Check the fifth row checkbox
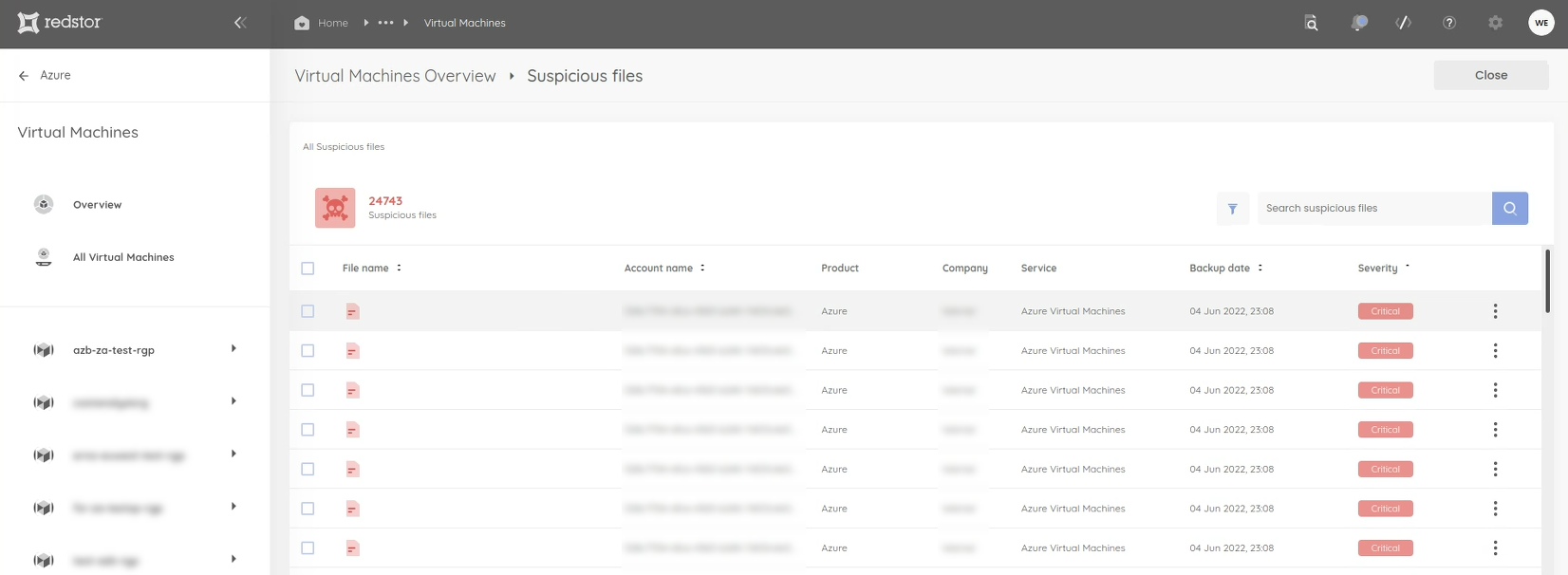This screenshot has width=1568, height=575. 308,469
